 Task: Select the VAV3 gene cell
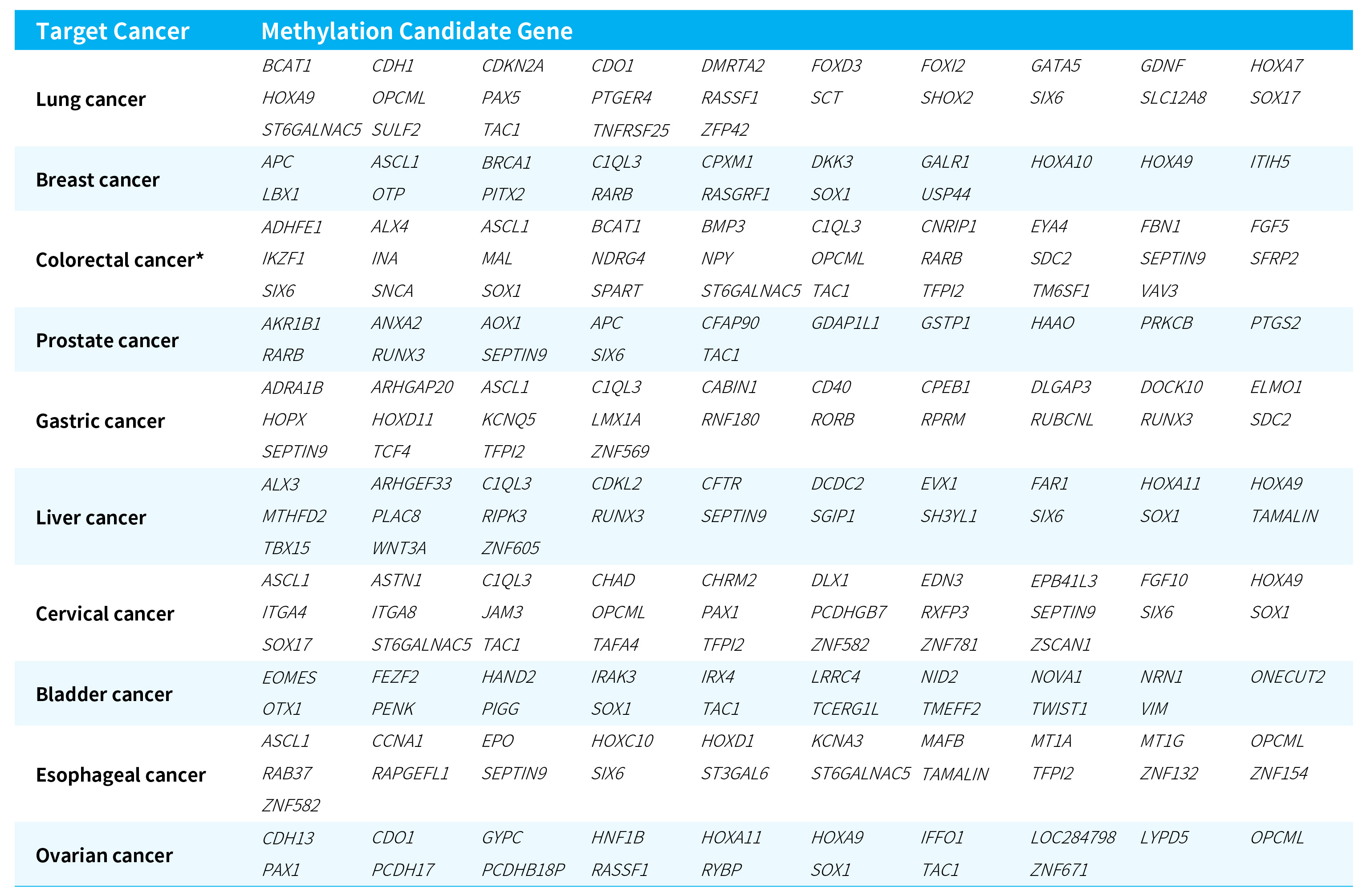(1159, 291)
